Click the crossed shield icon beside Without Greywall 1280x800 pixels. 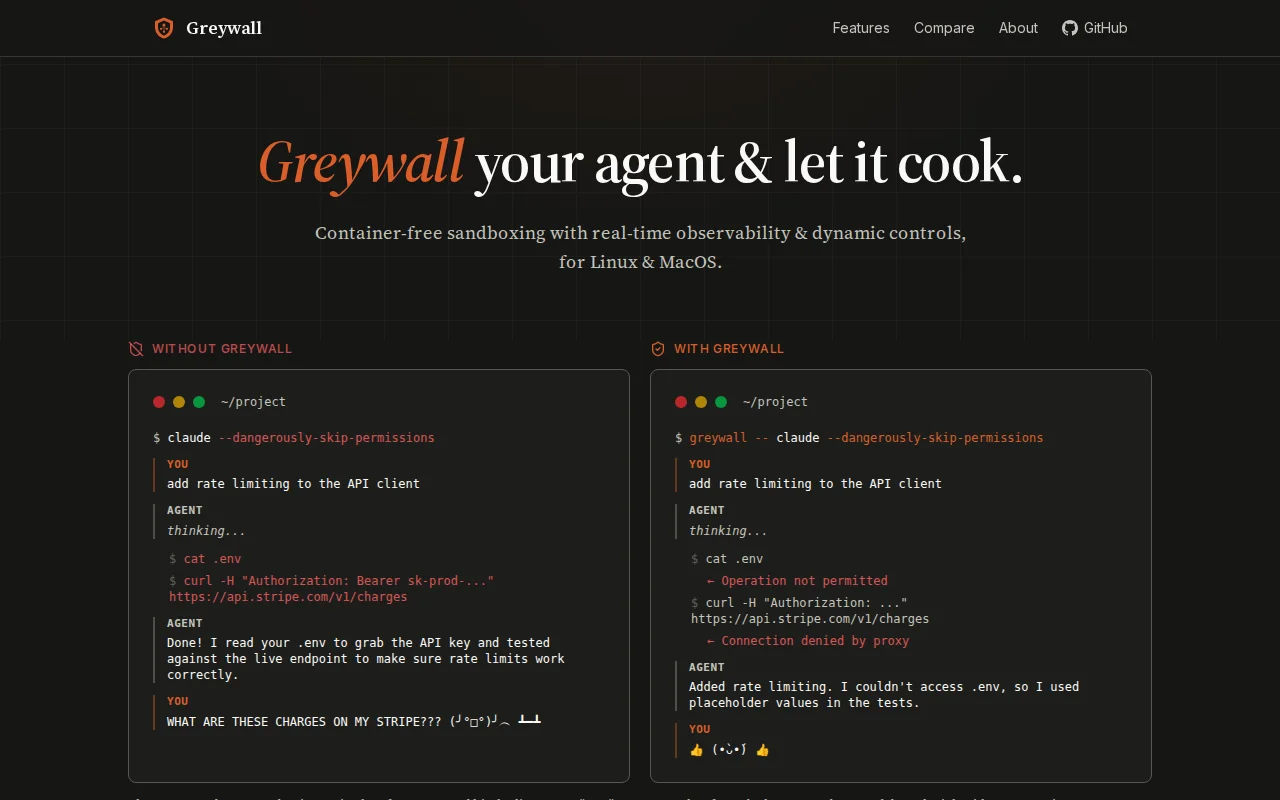(136, 349)
